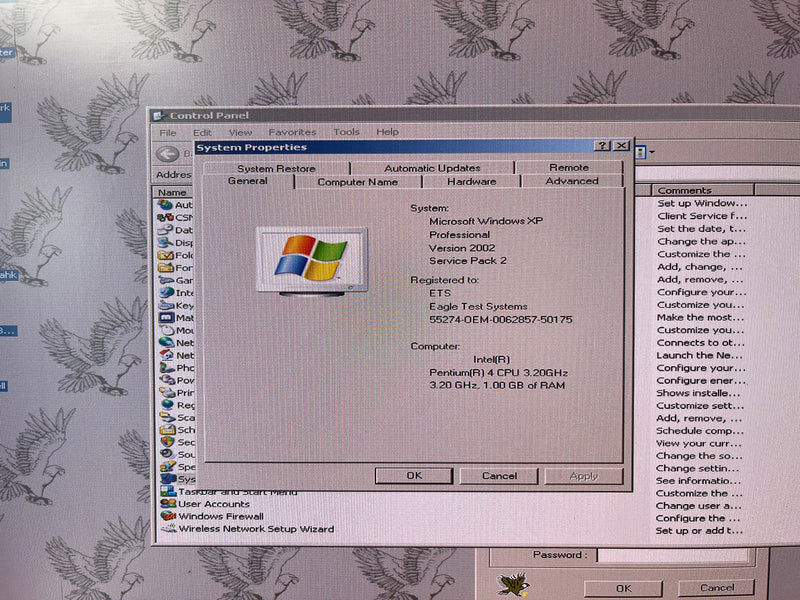Open the System Restore tab
This screenshot has width=800, height=600.
(276, 168)
